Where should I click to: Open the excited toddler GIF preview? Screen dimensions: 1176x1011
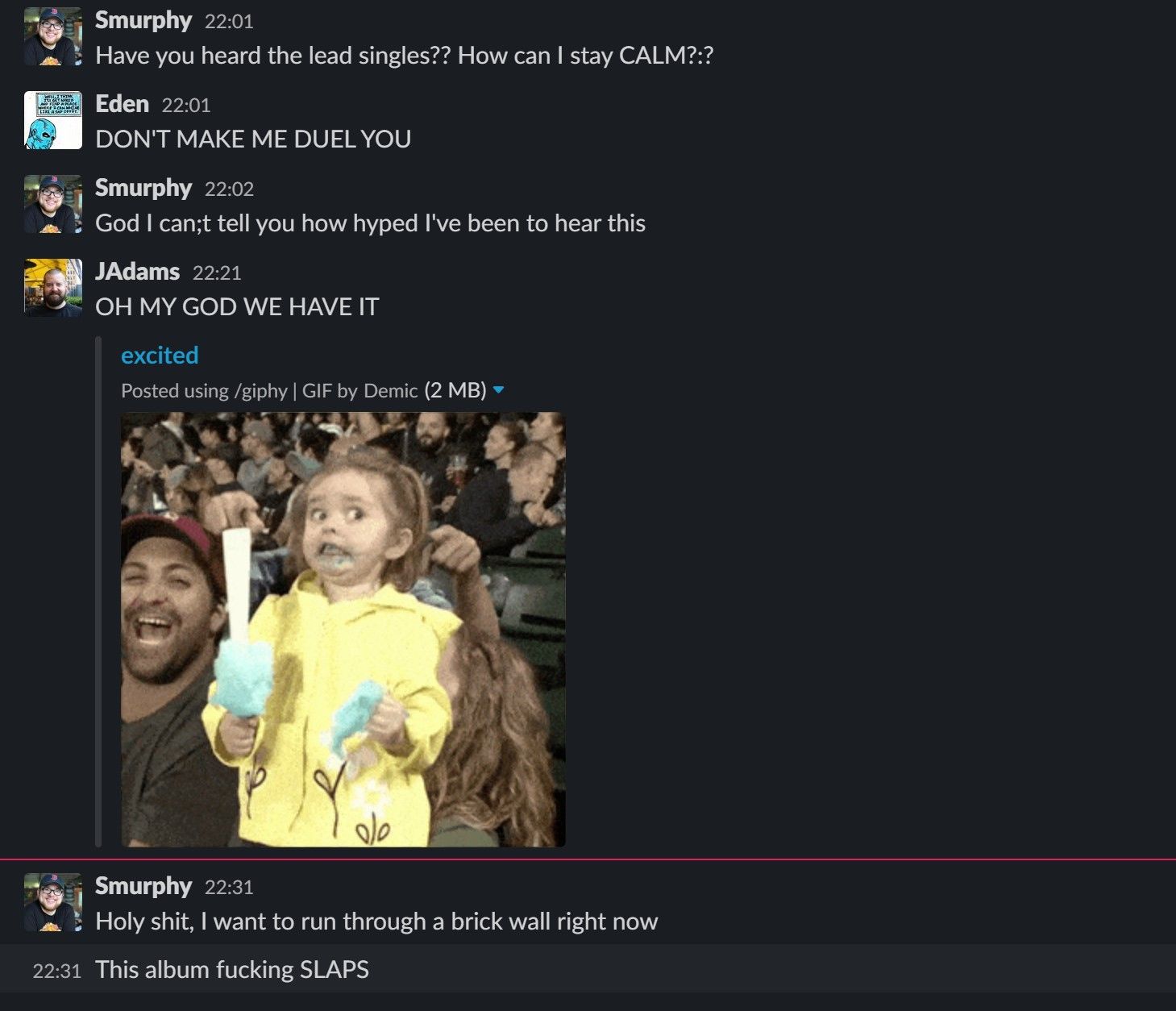point(343,630)
